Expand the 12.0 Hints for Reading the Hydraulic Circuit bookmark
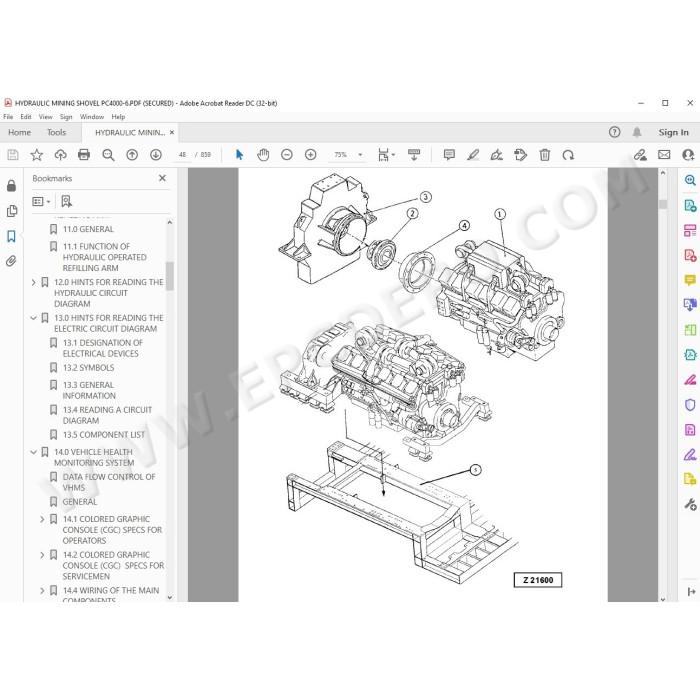This screenshot has width=700, height=700. pos(33,283)
